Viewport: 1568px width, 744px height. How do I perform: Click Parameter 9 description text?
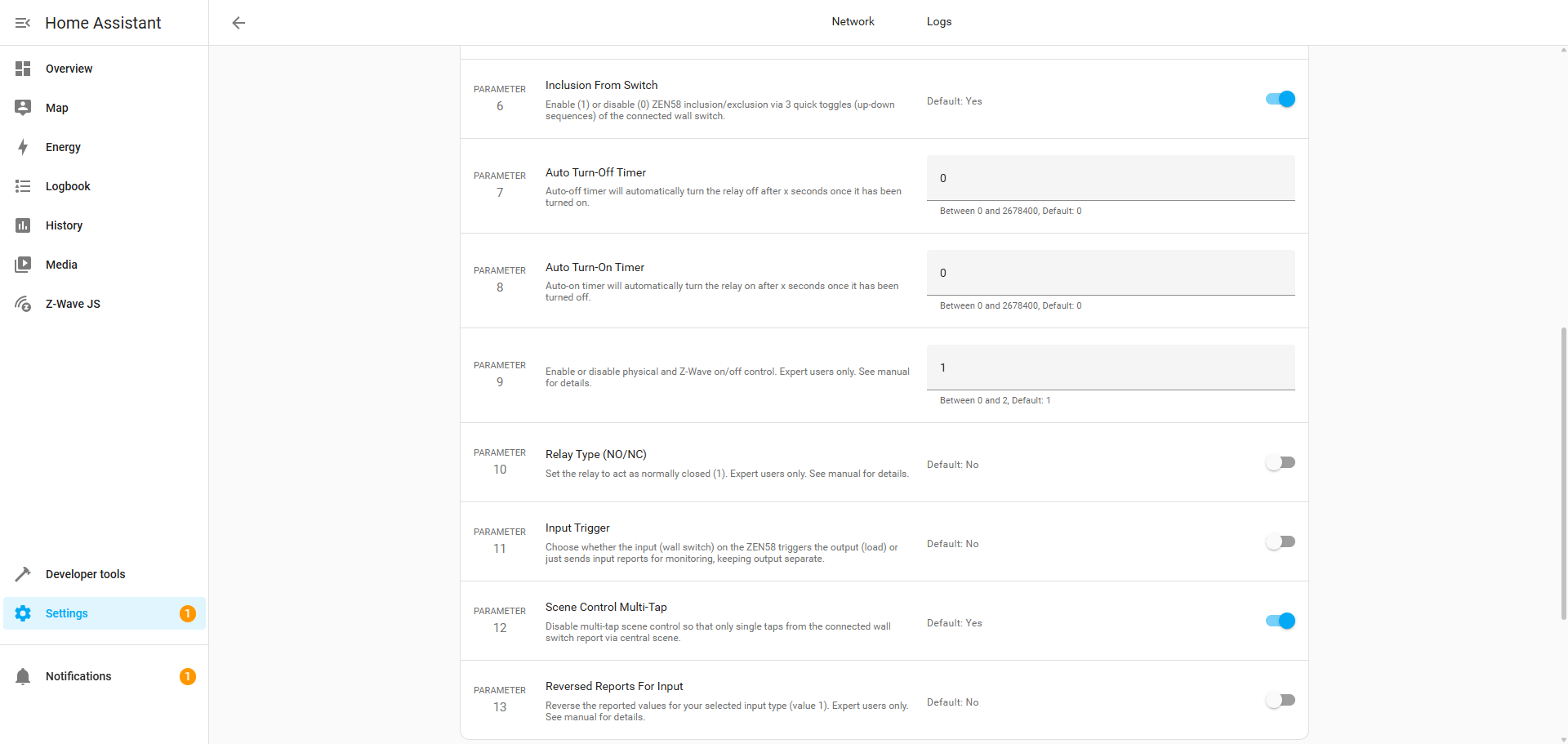pyautogui.click(x=727, y=377)
